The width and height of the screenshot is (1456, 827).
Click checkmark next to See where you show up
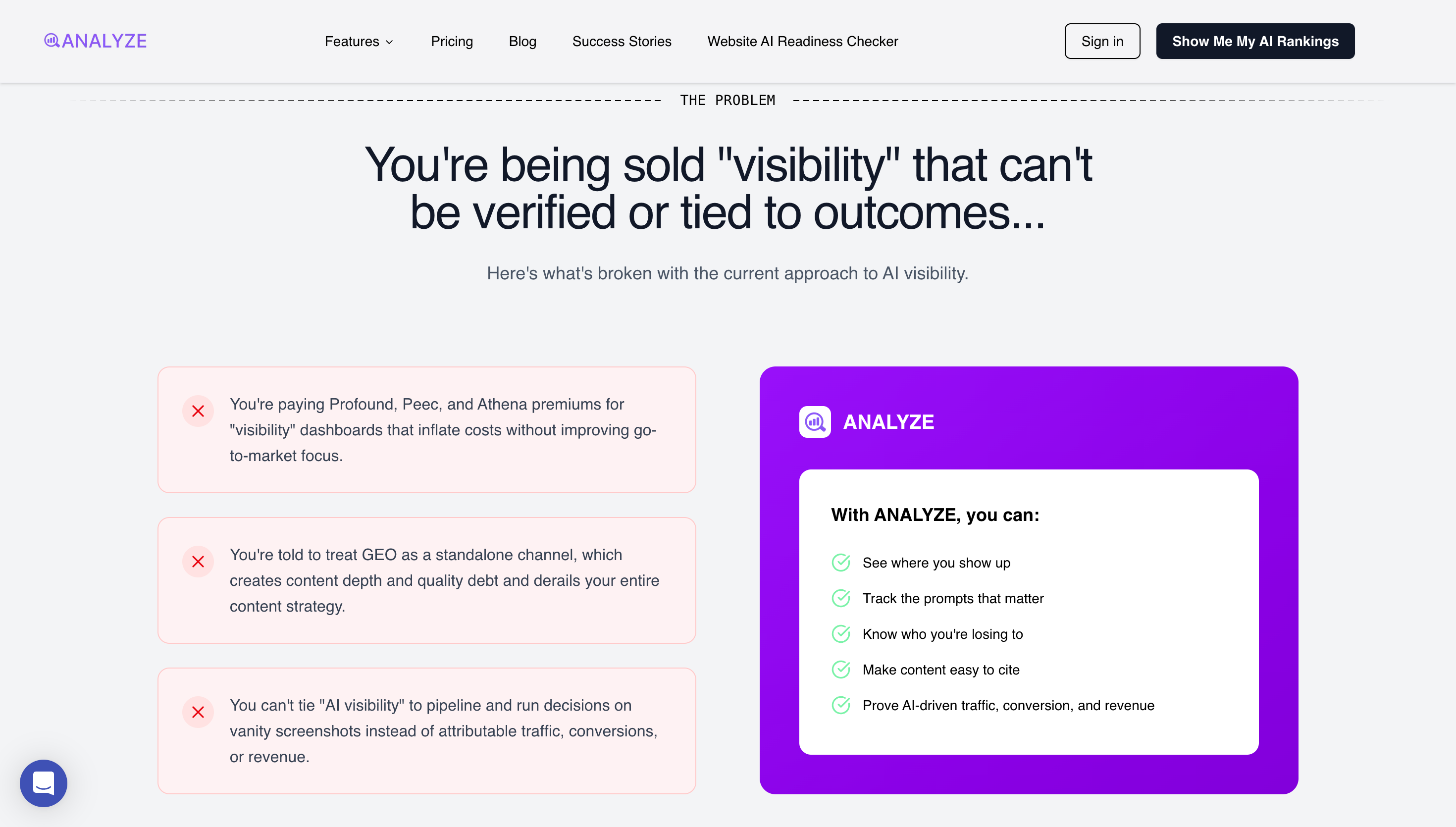pyautogui.click(x=840, y=563)
